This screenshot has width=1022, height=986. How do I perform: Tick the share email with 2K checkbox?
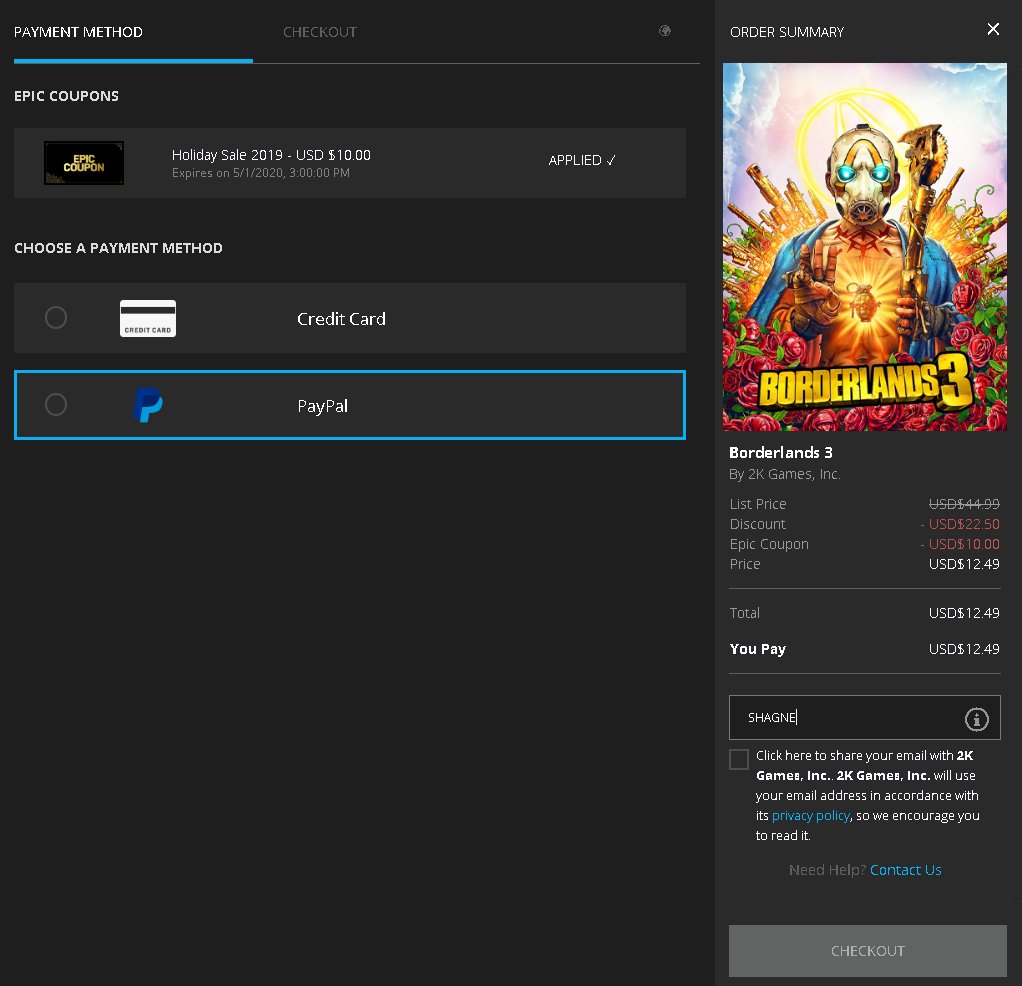pyautogui.click(x=738, y=759)
